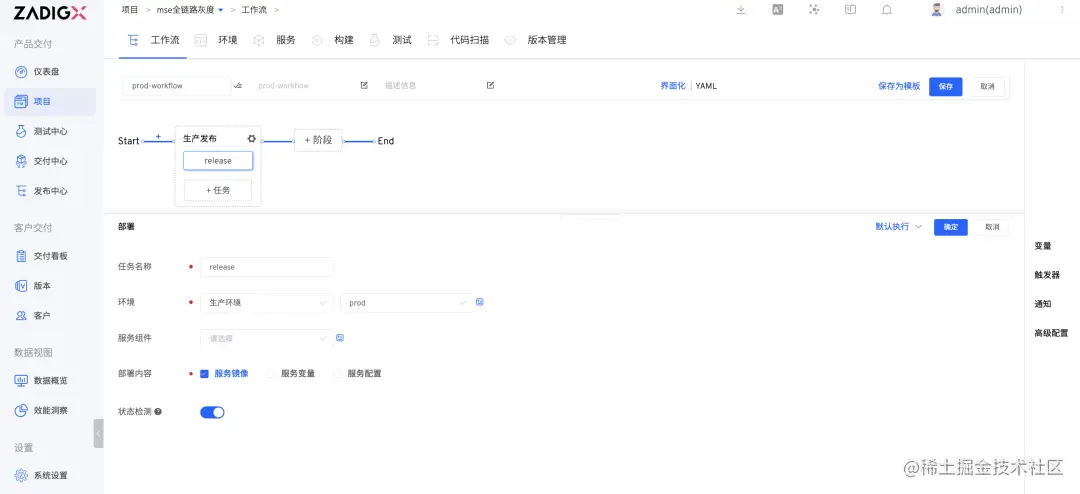This screenshot has width=1080, height=494.
Task: Switch to 界面化 view
Action: tap(673, 86)
